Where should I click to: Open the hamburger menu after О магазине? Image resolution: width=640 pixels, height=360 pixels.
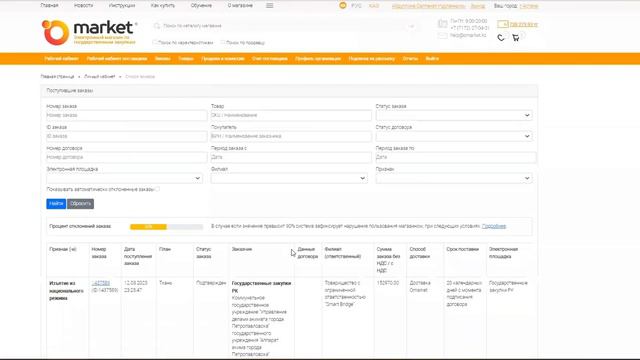tap(270, 6)
